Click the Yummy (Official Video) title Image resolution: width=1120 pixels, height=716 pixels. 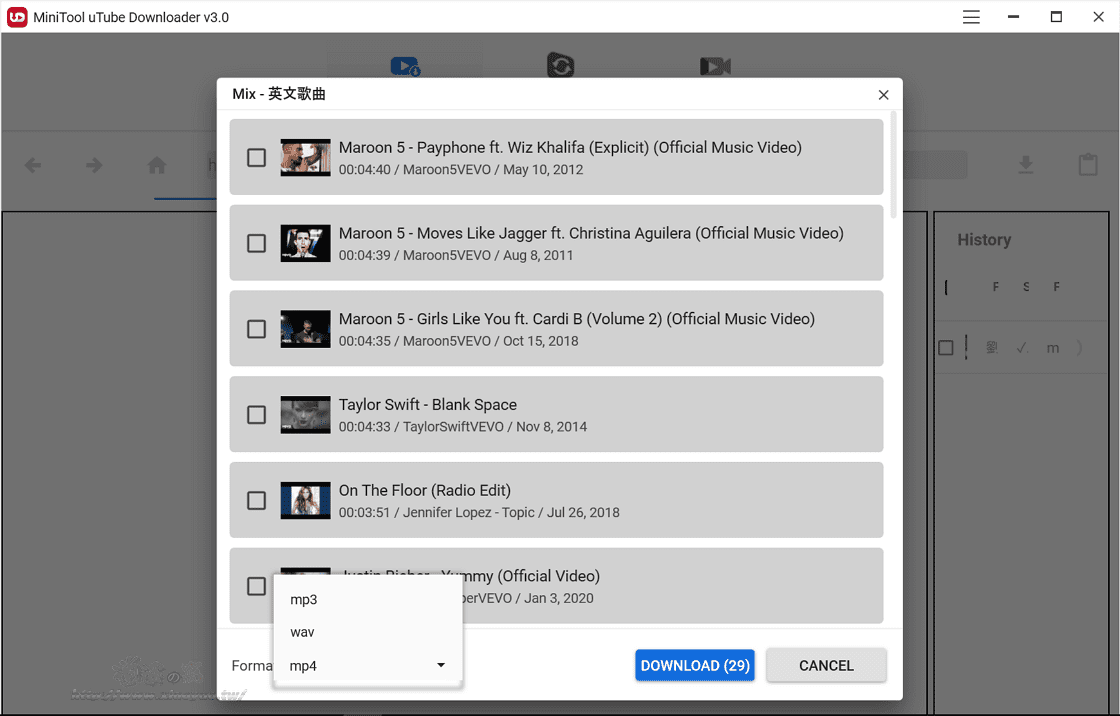(471, 576)
